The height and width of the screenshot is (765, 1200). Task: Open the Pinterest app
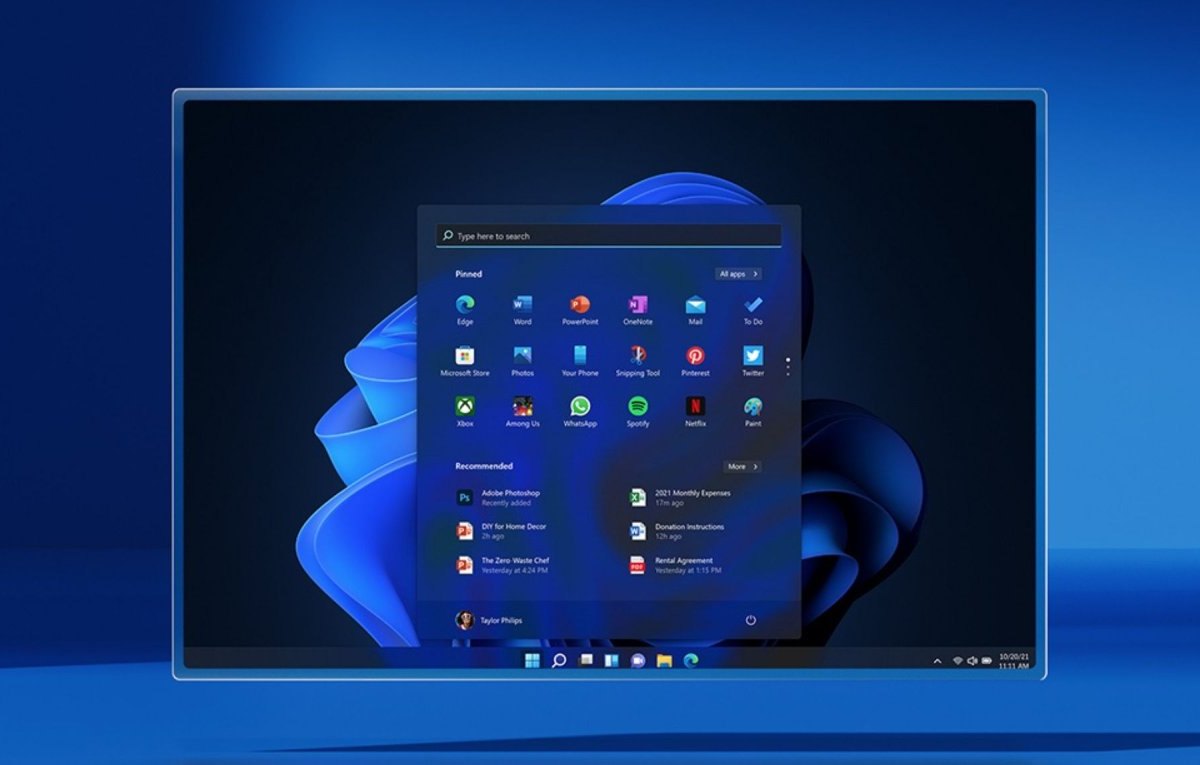point(695,361)
